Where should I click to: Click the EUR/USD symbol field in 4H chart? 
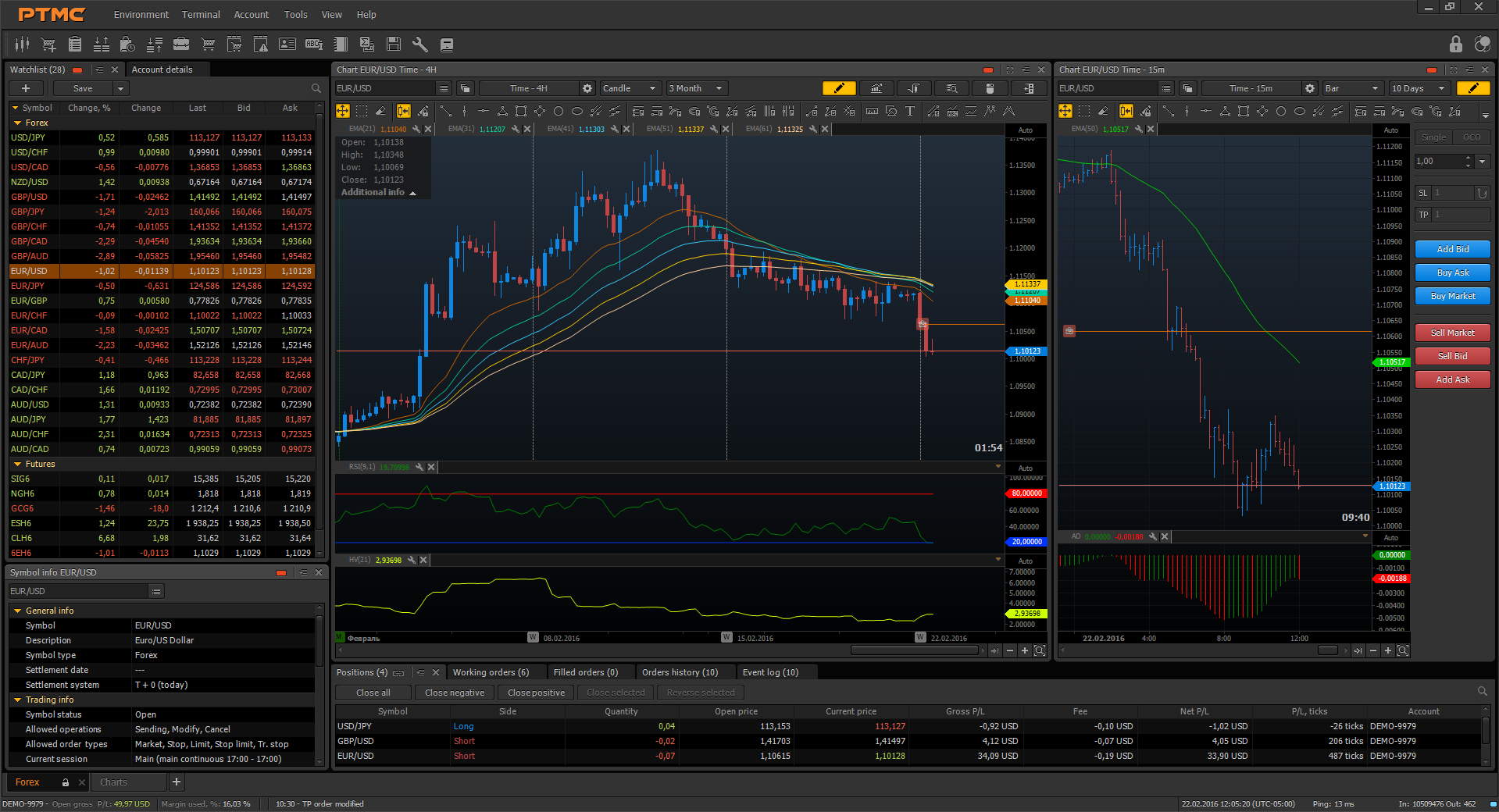coord(385,88)
